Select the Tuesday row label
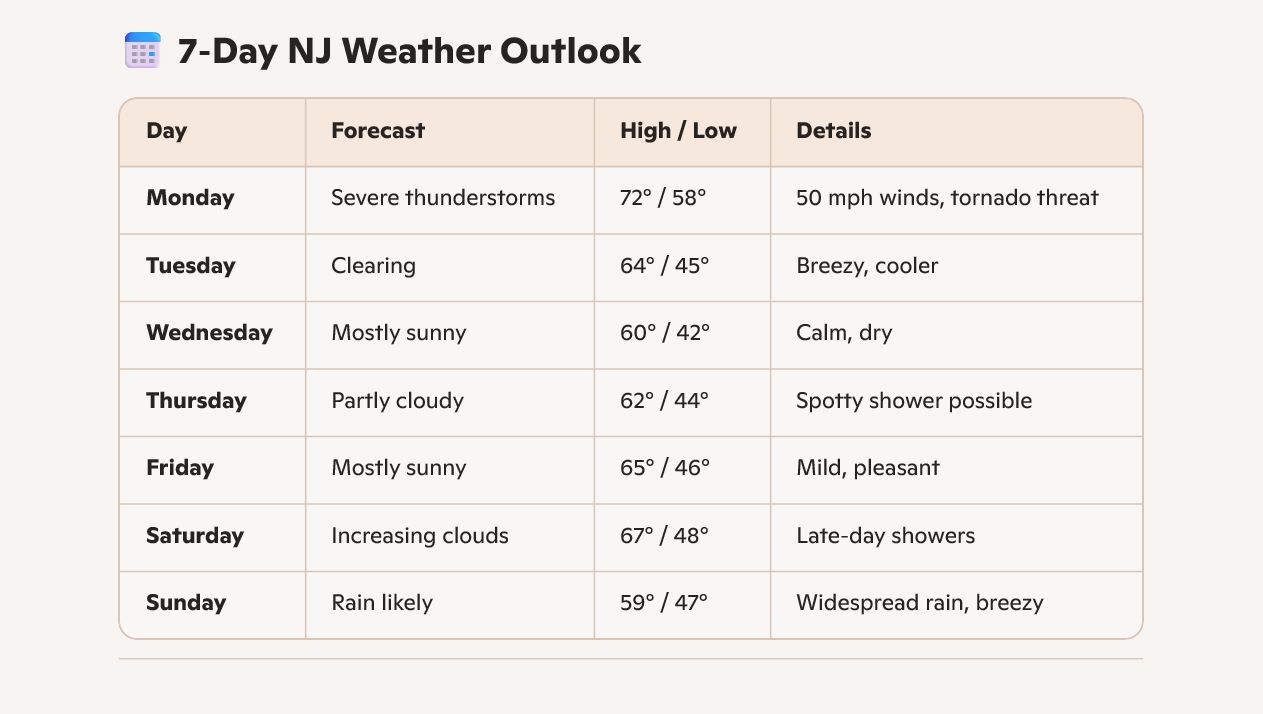The height and width of the screenshot is (714, 1263). click(191, 266)
